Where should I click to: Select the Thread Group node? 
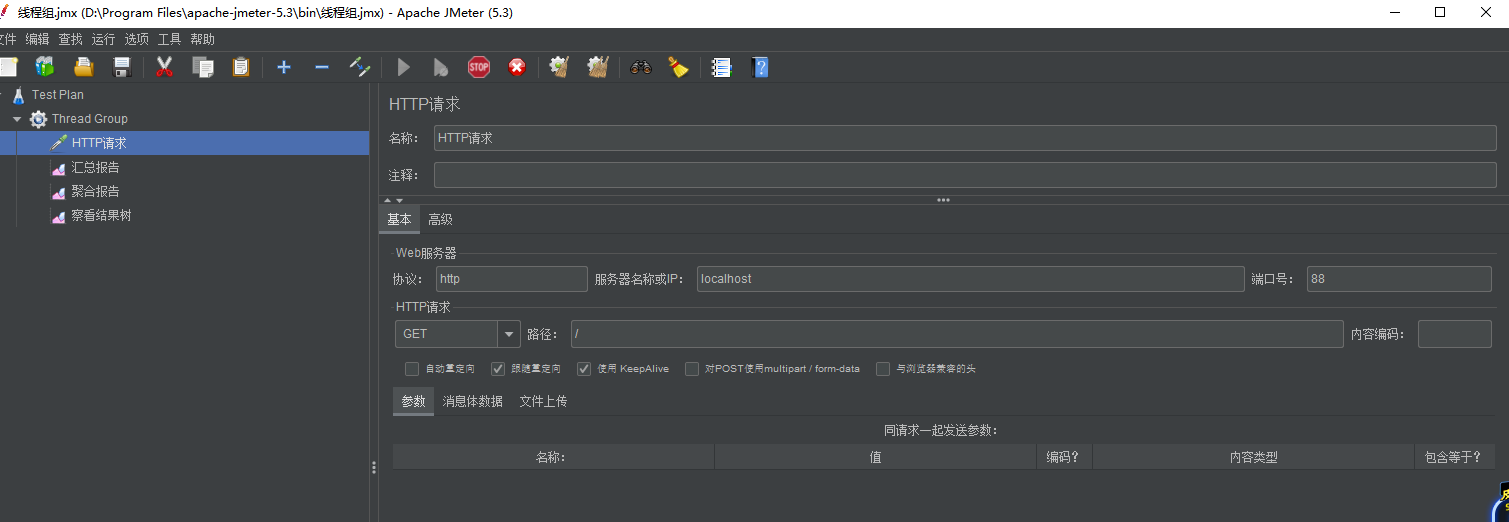[90, 119]
